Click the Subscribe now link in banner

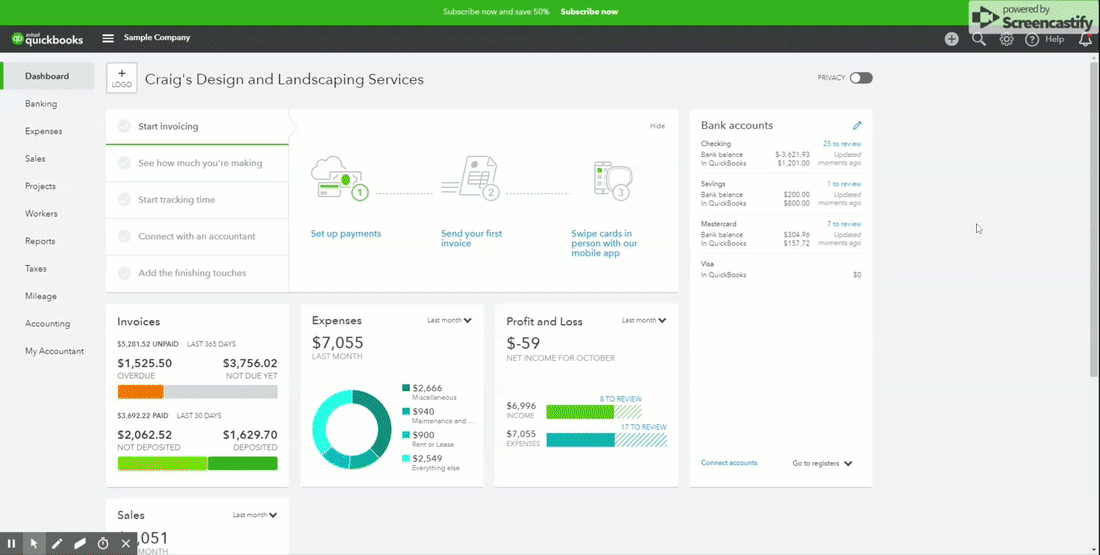pos(589,12)
